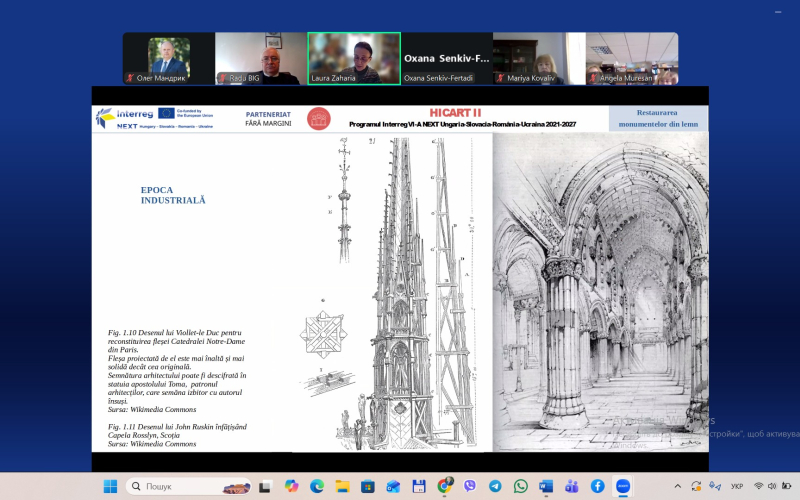Open Facebook from the taskbar
The width and height of the screenshot is (800, 500).
(x=597, y=486)
